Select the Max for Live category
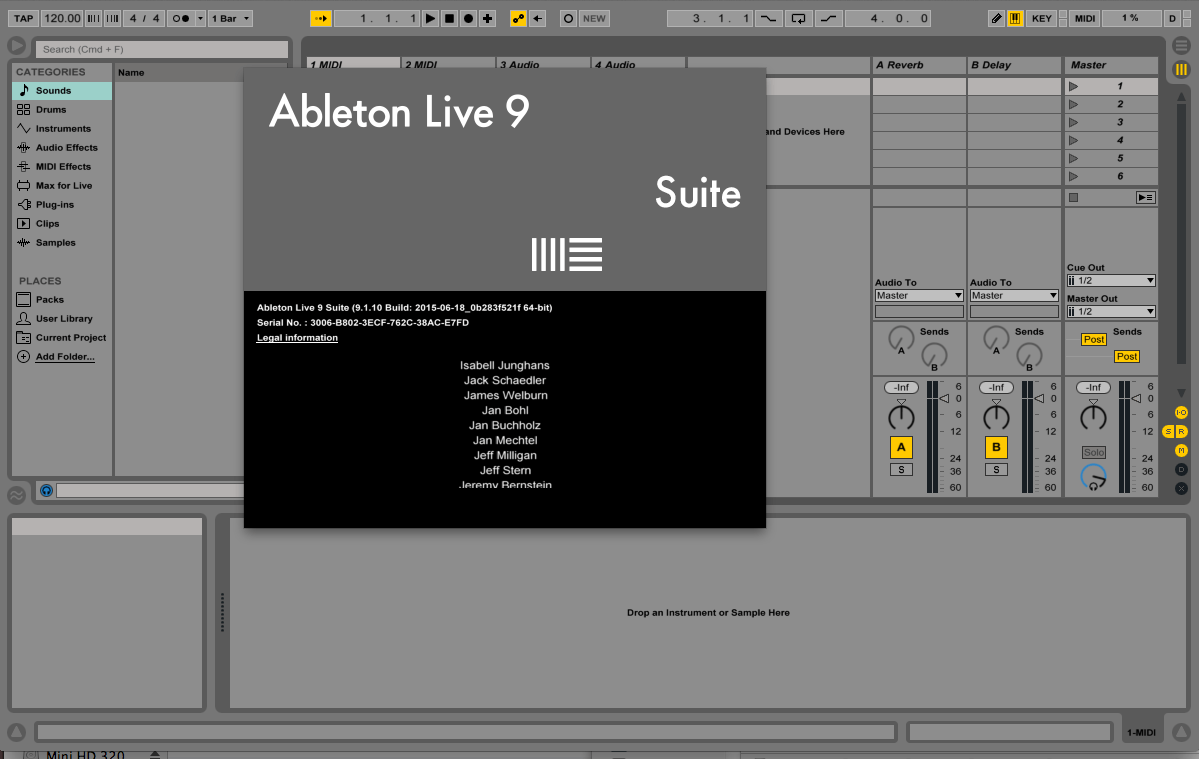The height and width of the screenshot is (759, 1199). point(62,186)
